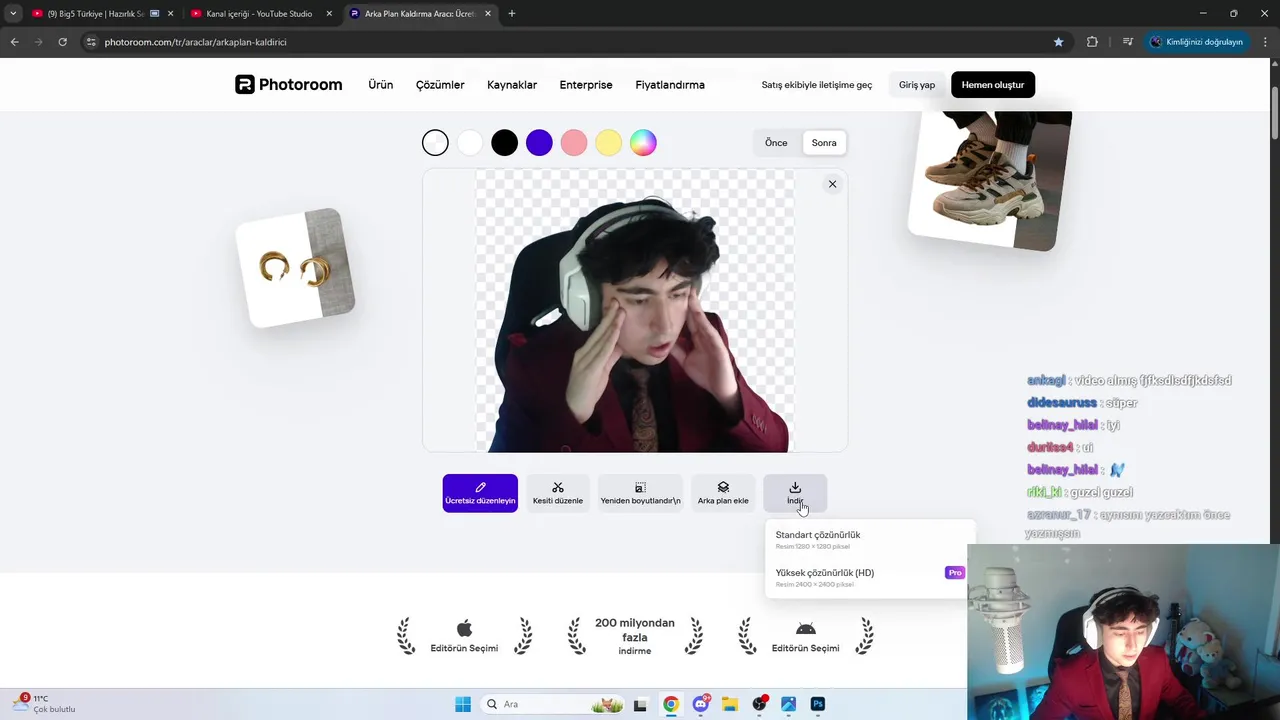Screen dimensions: 1280x720
Task: Select the pink background swatch
Action: pos(574,143)
